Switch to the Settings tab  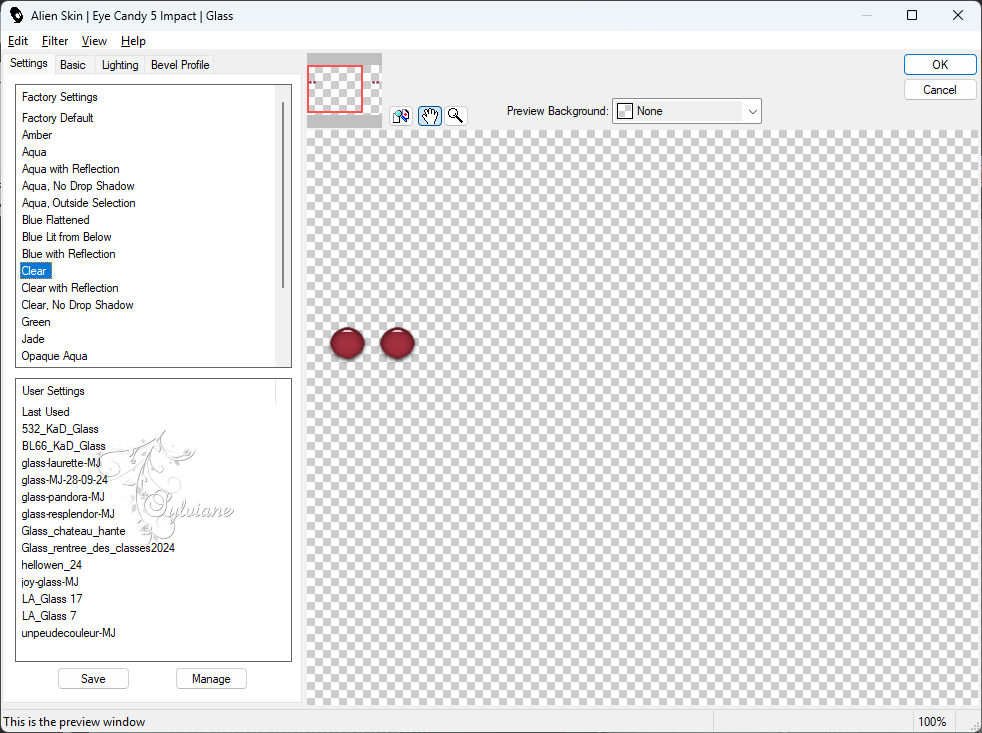coord(29,63)
